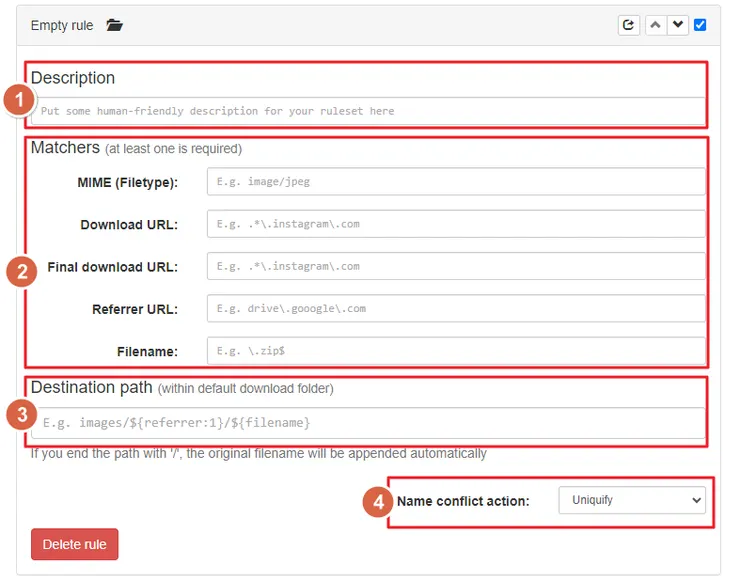Click the 'Download URL:' label
This screenshot has height=579, width=740.
(x=129, y=225)
